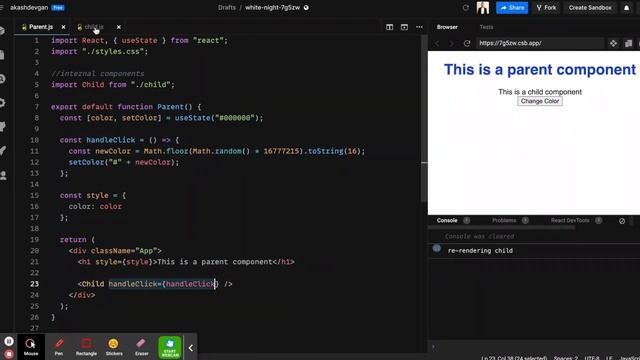The height and width of the screenshot is (360, 640).
Task: Click Create Sandbox button
Action: [x=590, y=7]
